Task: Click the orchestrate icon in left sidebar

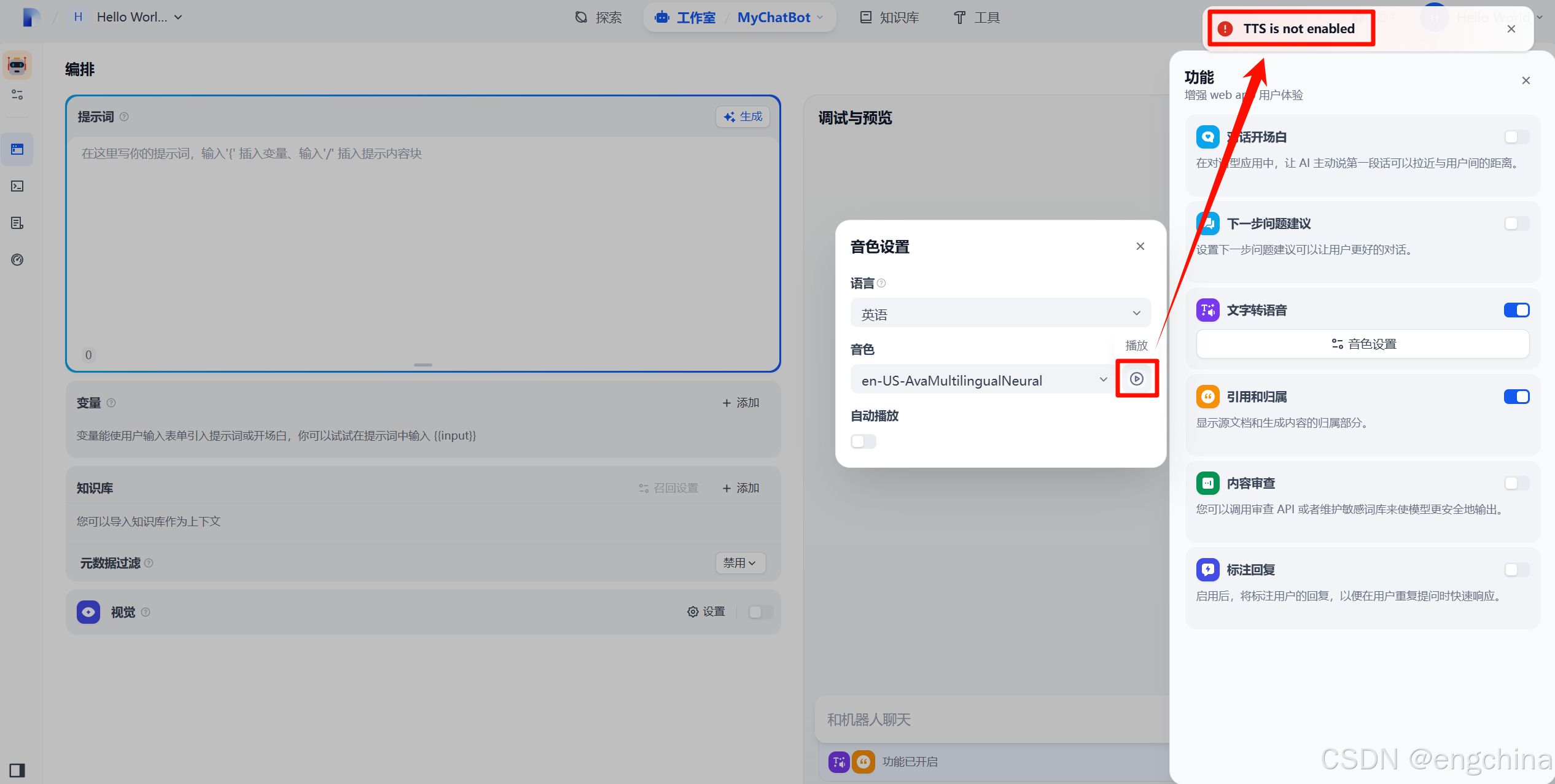Action: click(x=17, y=149)
